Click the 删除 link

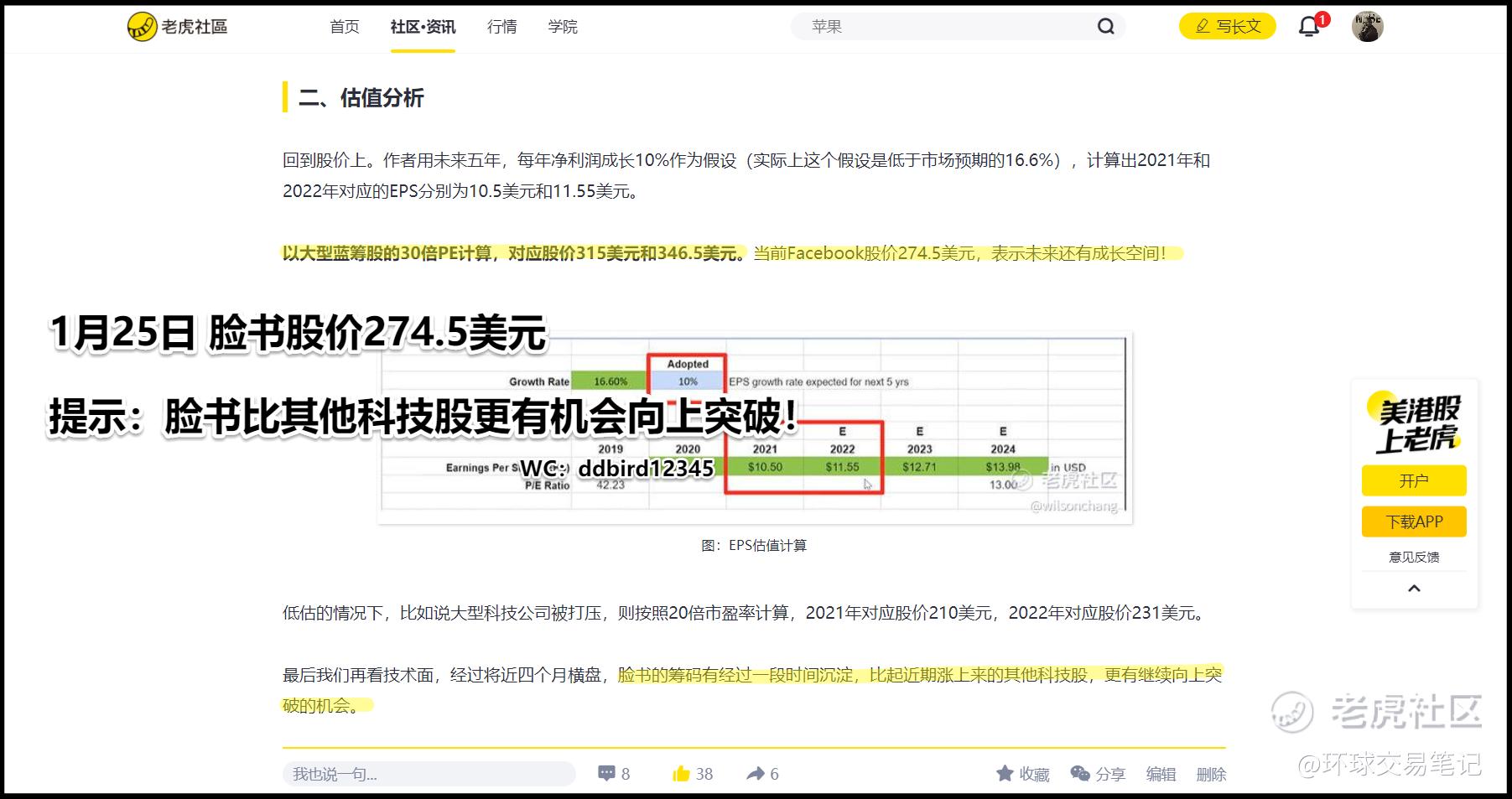[x=1211, y=774]
